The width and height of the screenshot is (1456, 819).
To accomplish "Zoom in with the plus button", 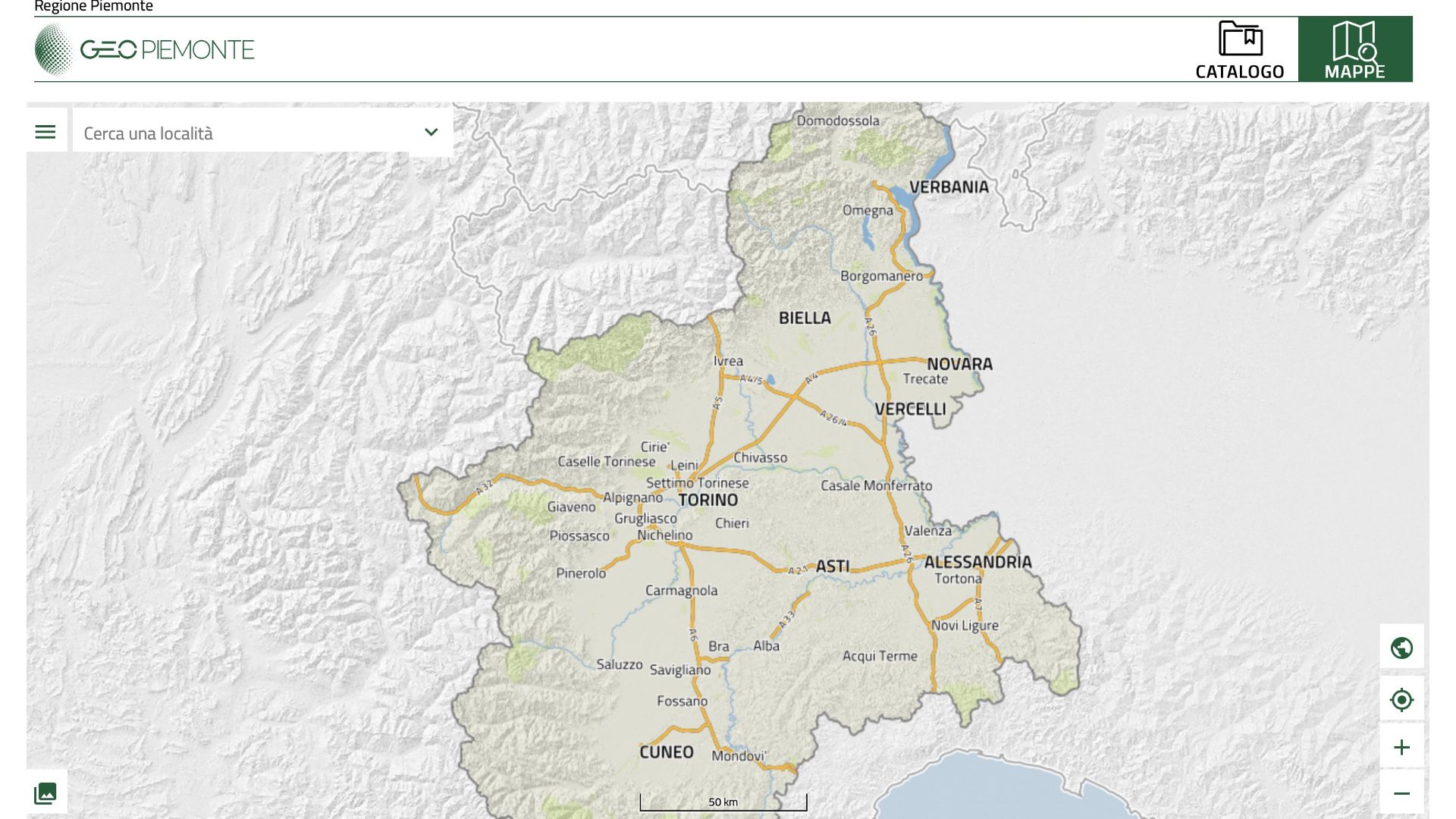I will tap(1401, 748).
